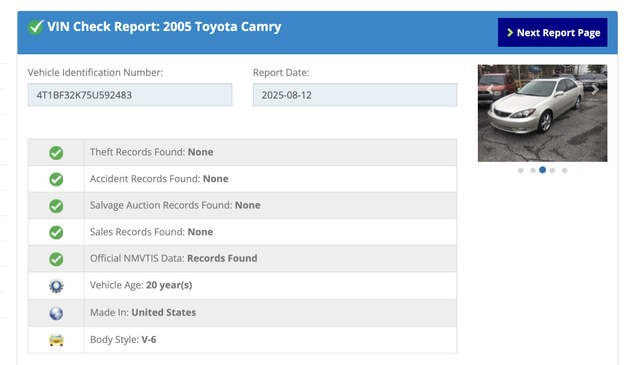The width and height of the screenshot is (641, 365).
Task: Click the 'Body Style: V-6' text
Action: click(x=123, y=339)
